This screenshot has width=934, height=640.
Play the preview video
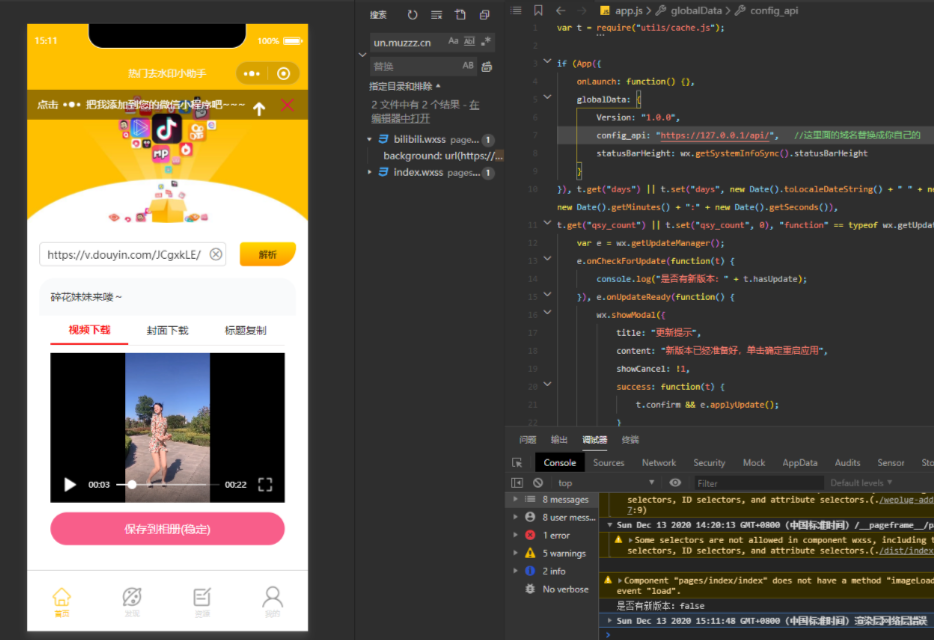click(x=70, y=484)
